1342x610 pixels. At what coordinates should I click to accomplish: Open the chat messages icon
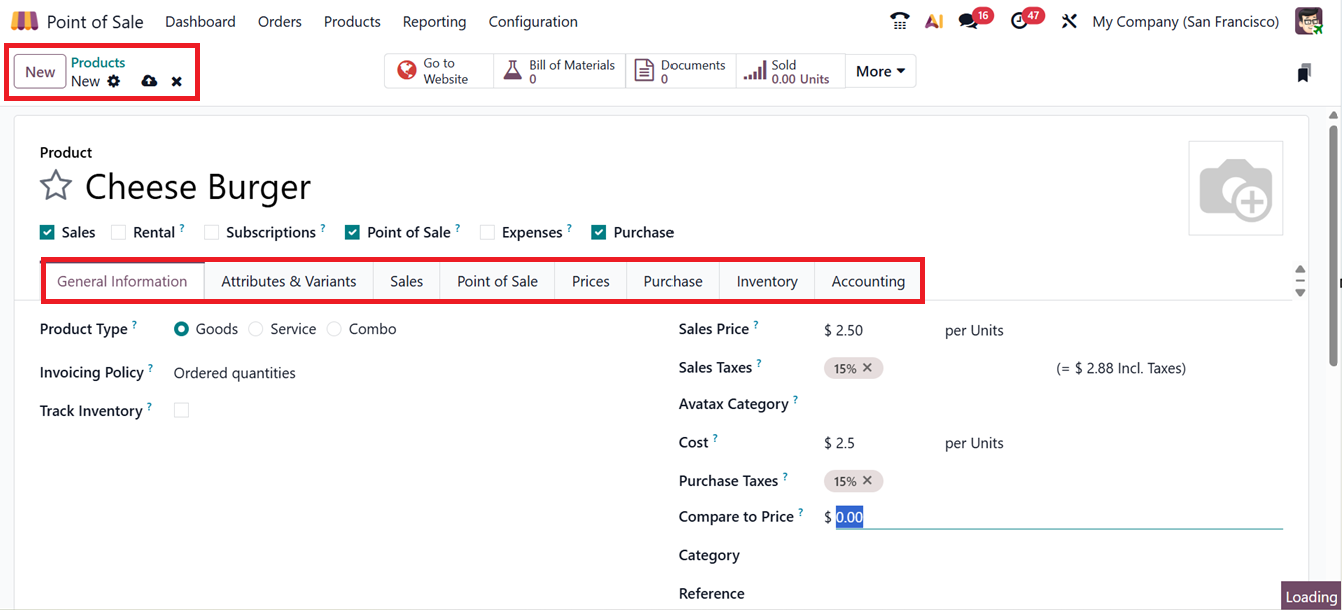(967, 21)
